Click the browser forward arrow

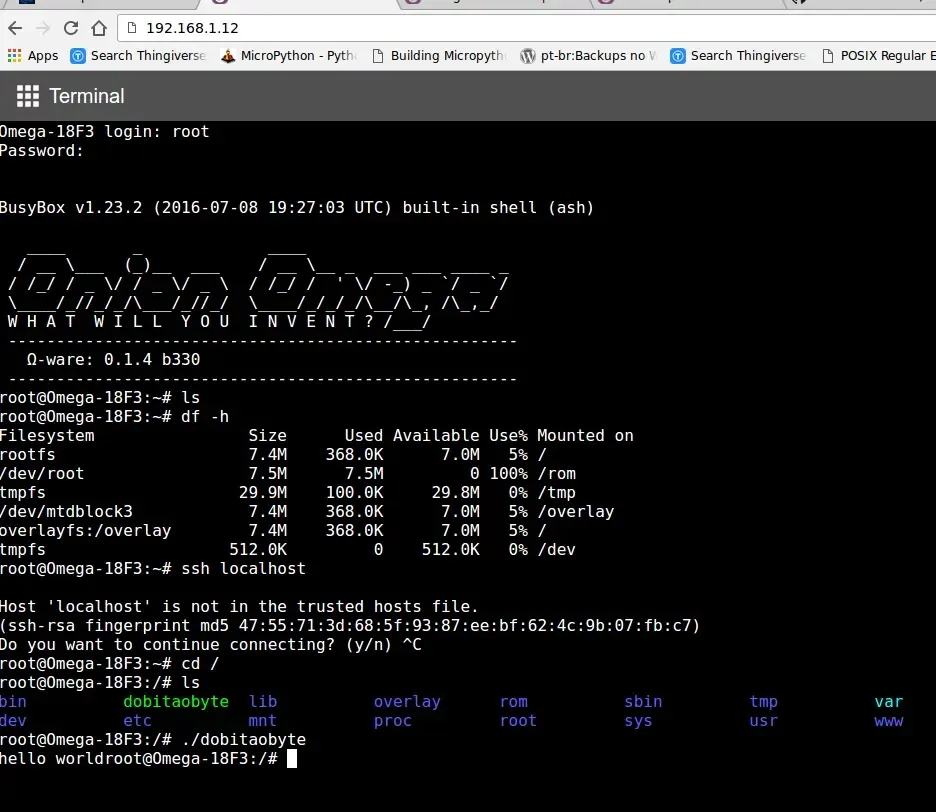43,28
